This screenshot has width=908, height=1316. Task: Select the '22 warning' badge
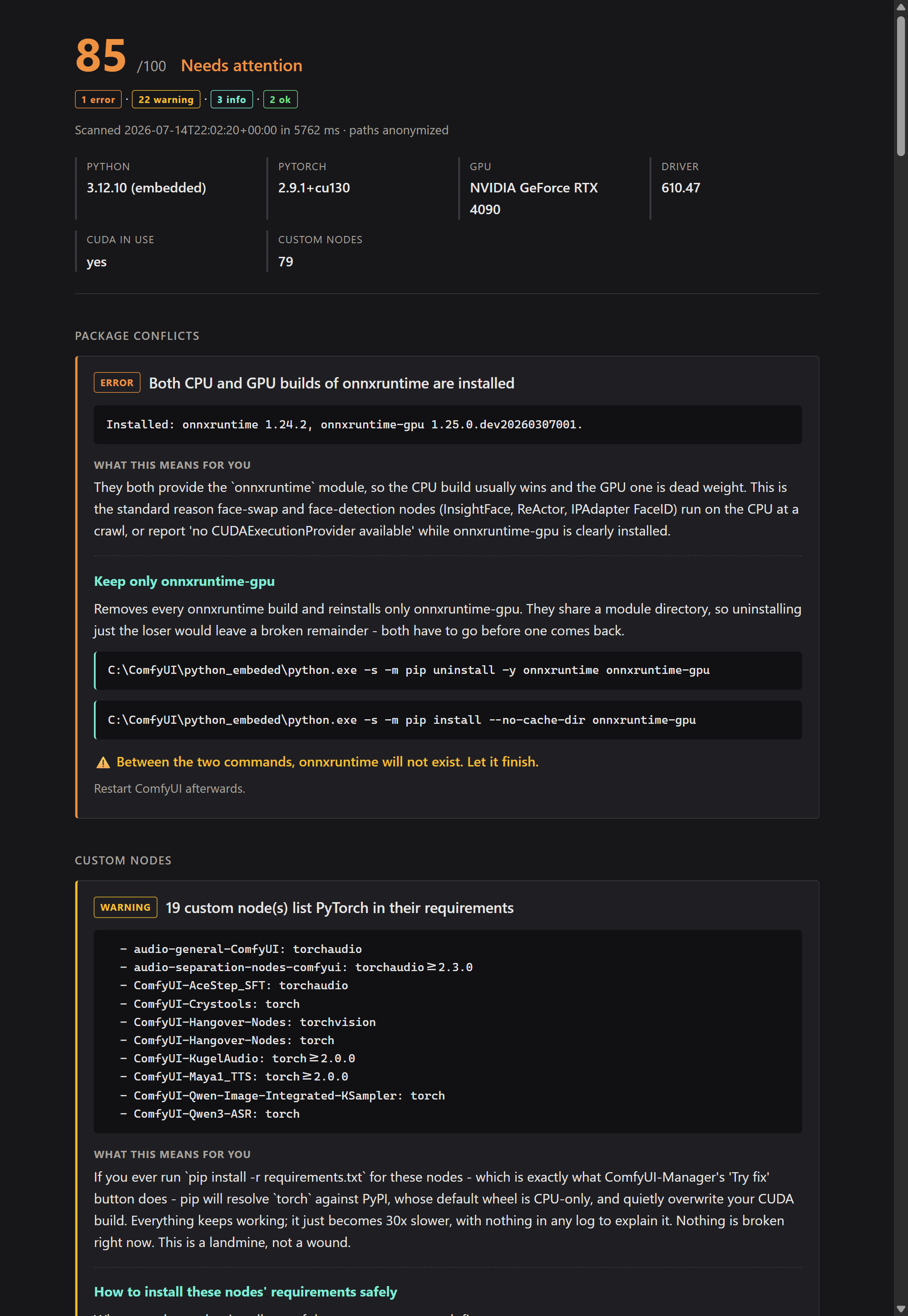click(x=166, y=99)
